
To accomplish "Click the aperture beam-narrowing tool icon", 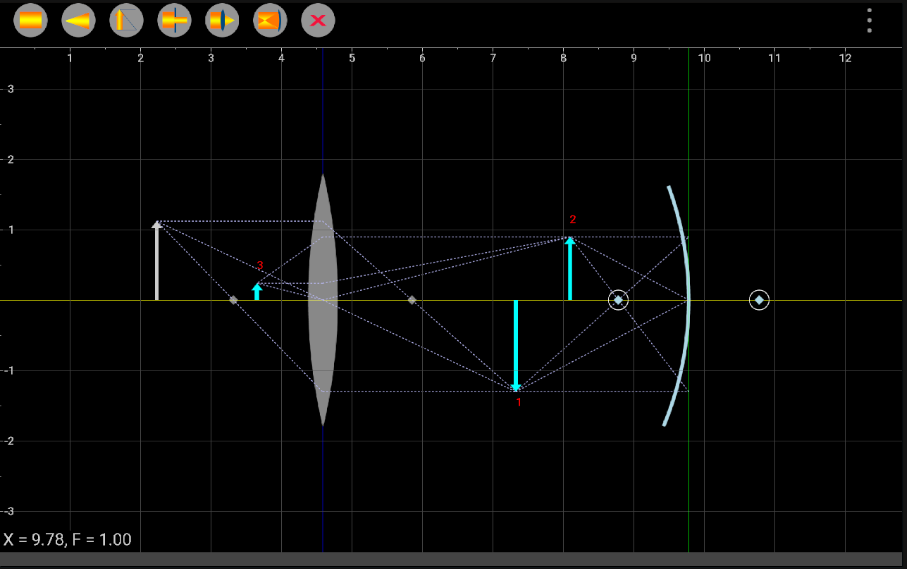I will pyautogui.click(x=174, y=20).
